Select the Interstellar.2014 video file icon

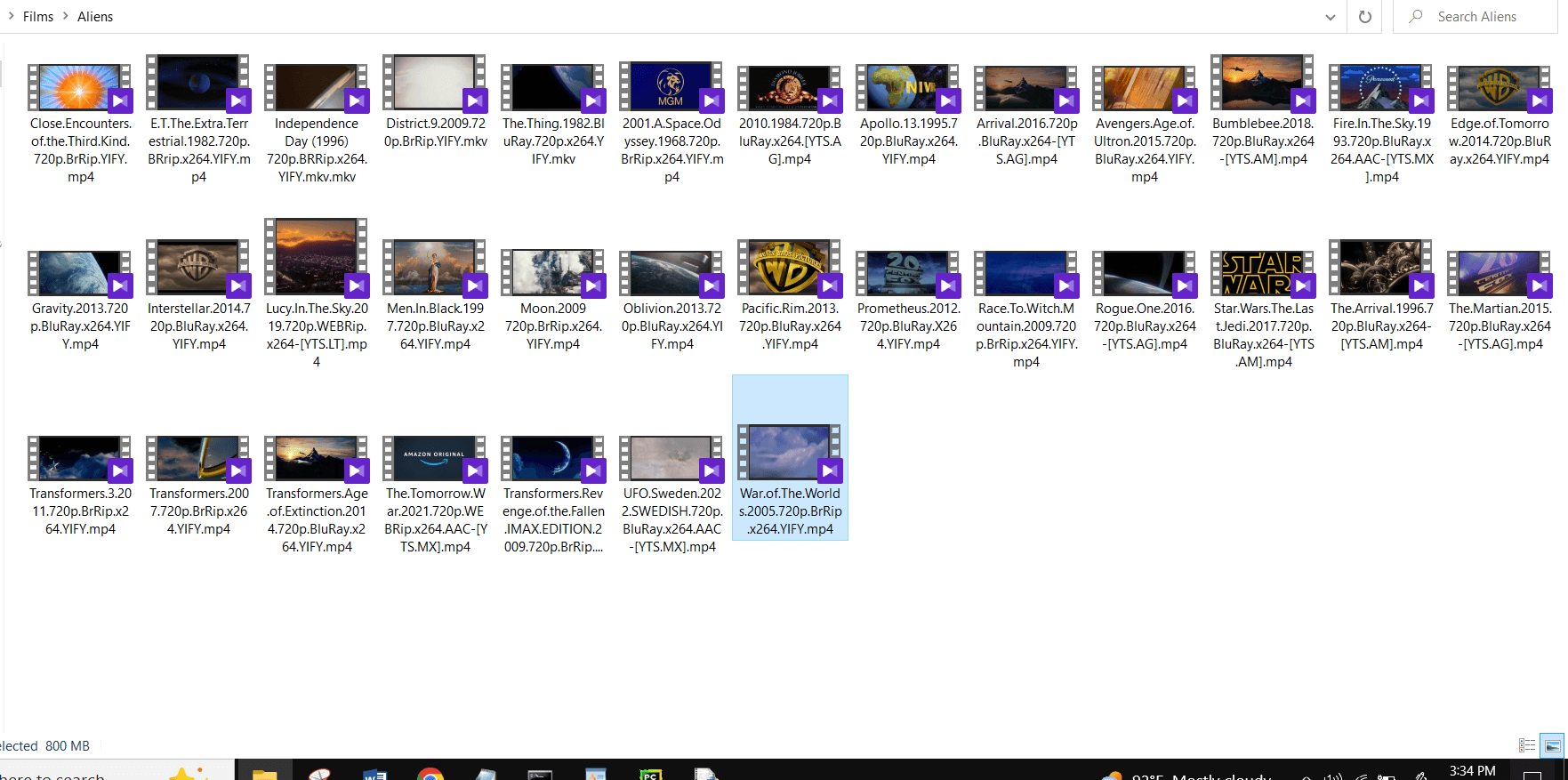[x=198, y=268]
